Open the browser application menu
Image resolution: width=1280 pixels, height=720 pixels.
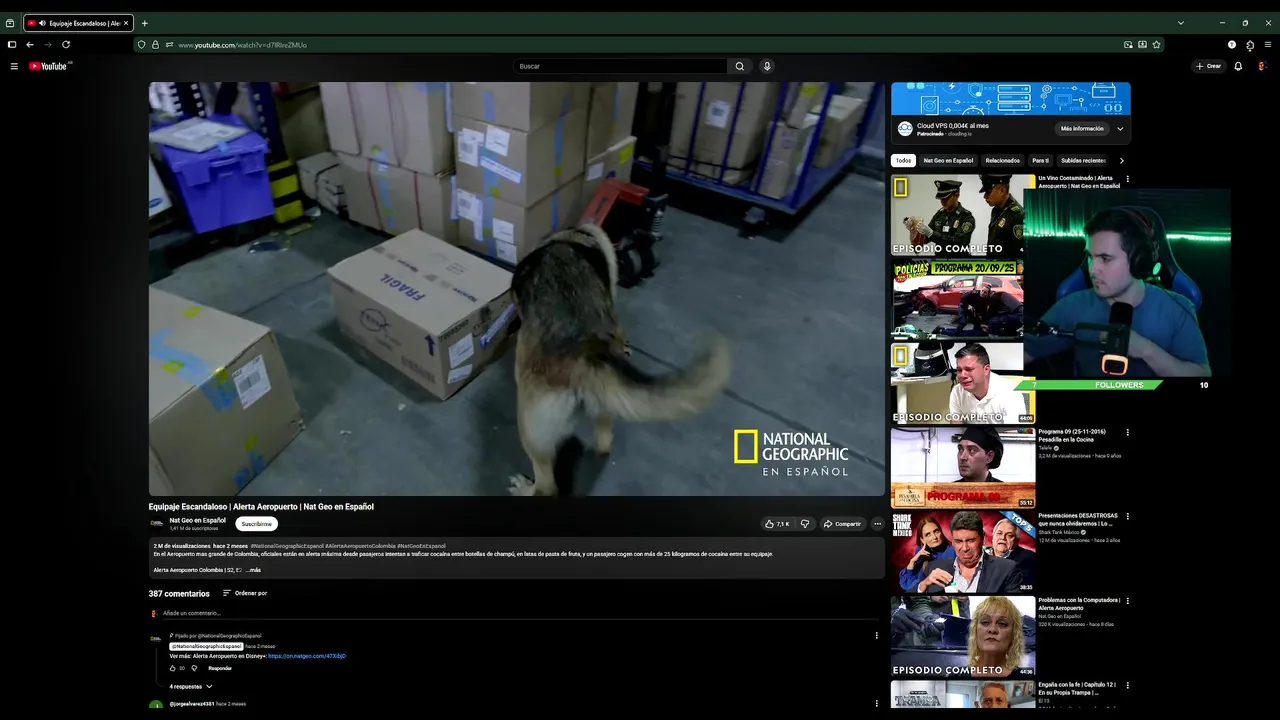pos(1268,44)
